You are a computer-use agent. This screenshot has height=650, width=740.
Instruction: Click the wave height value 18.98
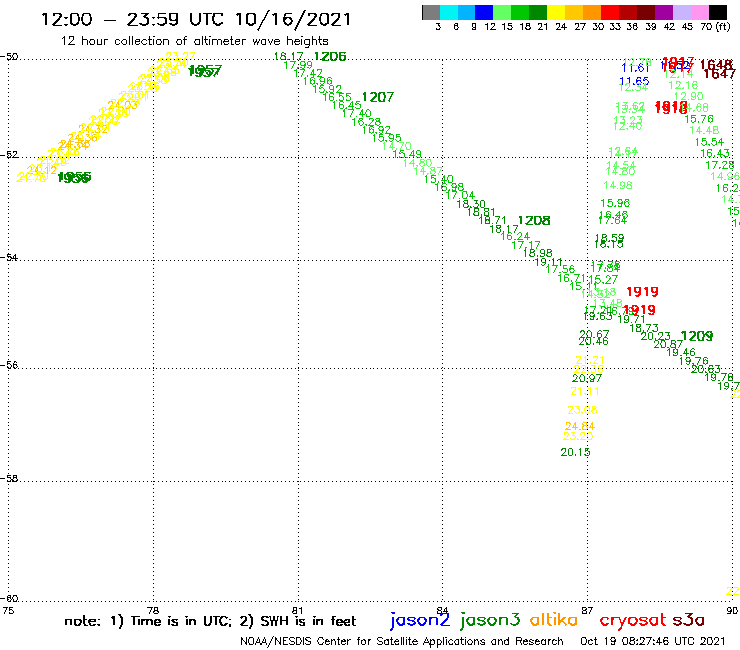point(537,253)
